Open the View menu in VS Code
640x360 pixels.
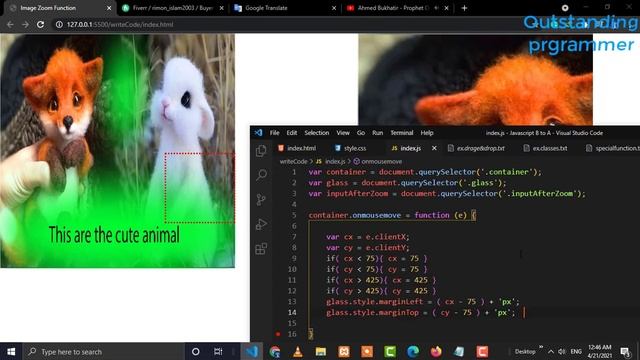pyautogui.click(x=343, y=133)
